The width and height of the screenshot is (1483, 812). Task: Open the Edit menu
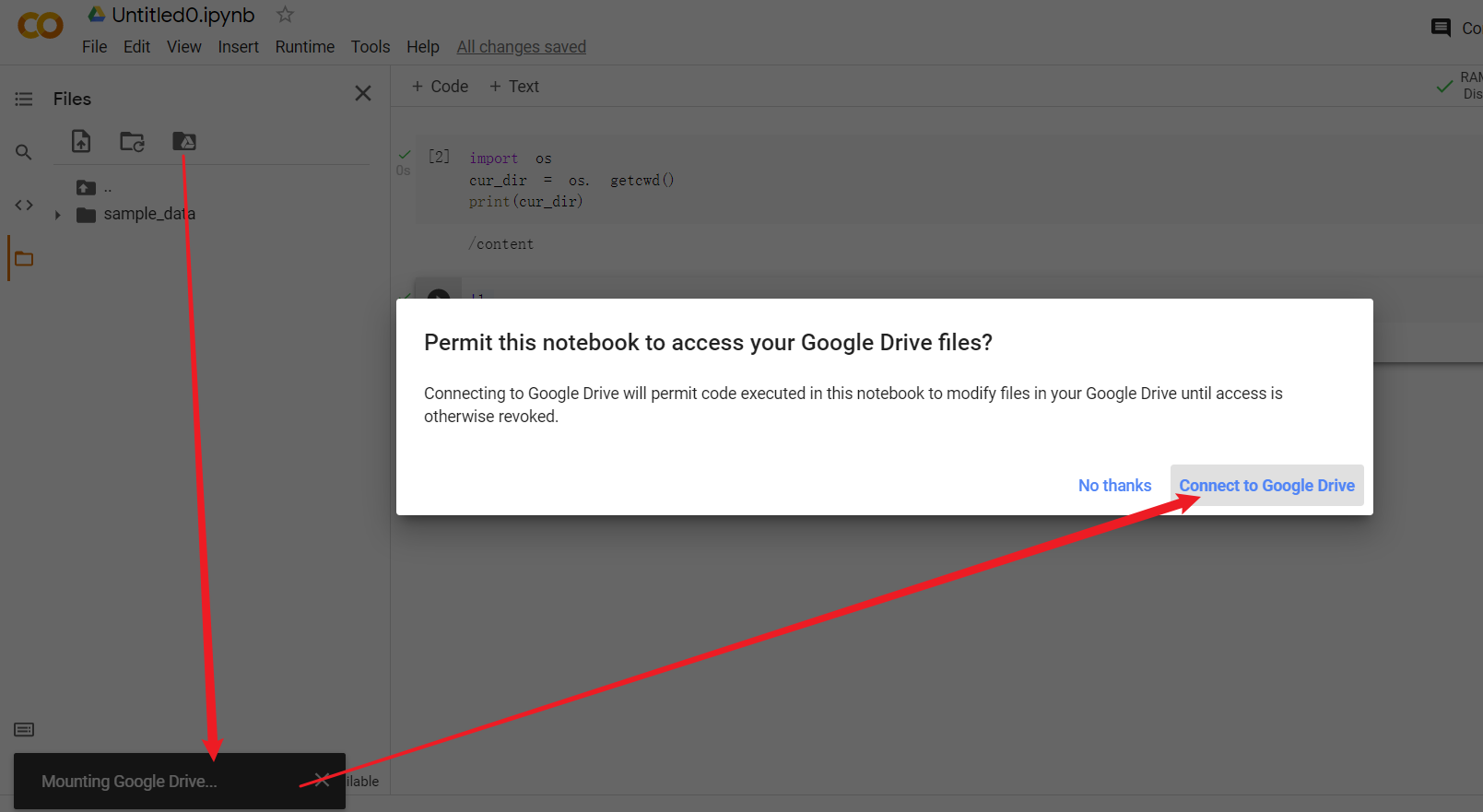tap(136, 47)
